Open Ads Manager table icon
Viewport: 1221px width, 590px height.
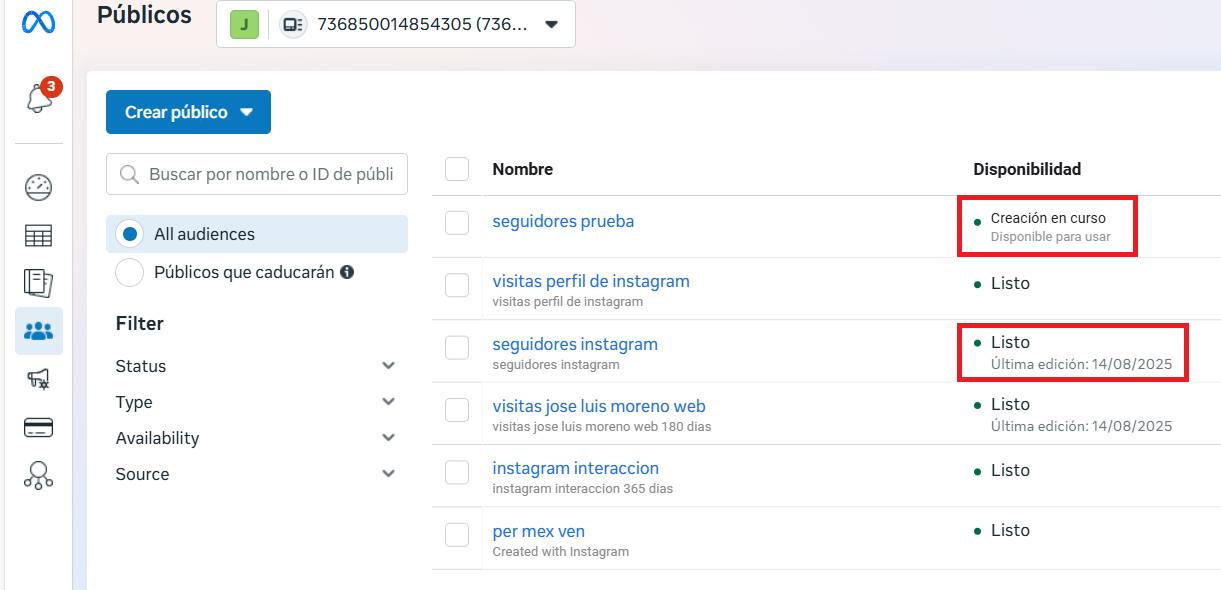[x=38, y=236]
